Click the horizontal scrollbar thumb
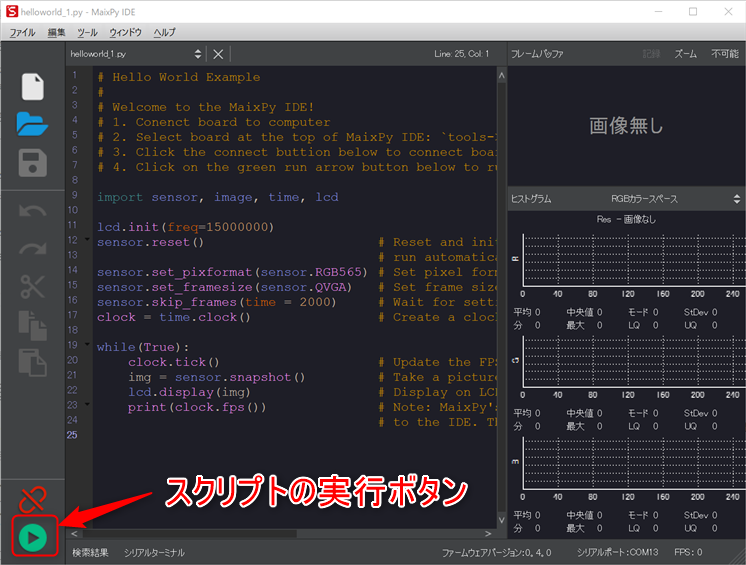The image size is (746, 565). tap(188, 534)
